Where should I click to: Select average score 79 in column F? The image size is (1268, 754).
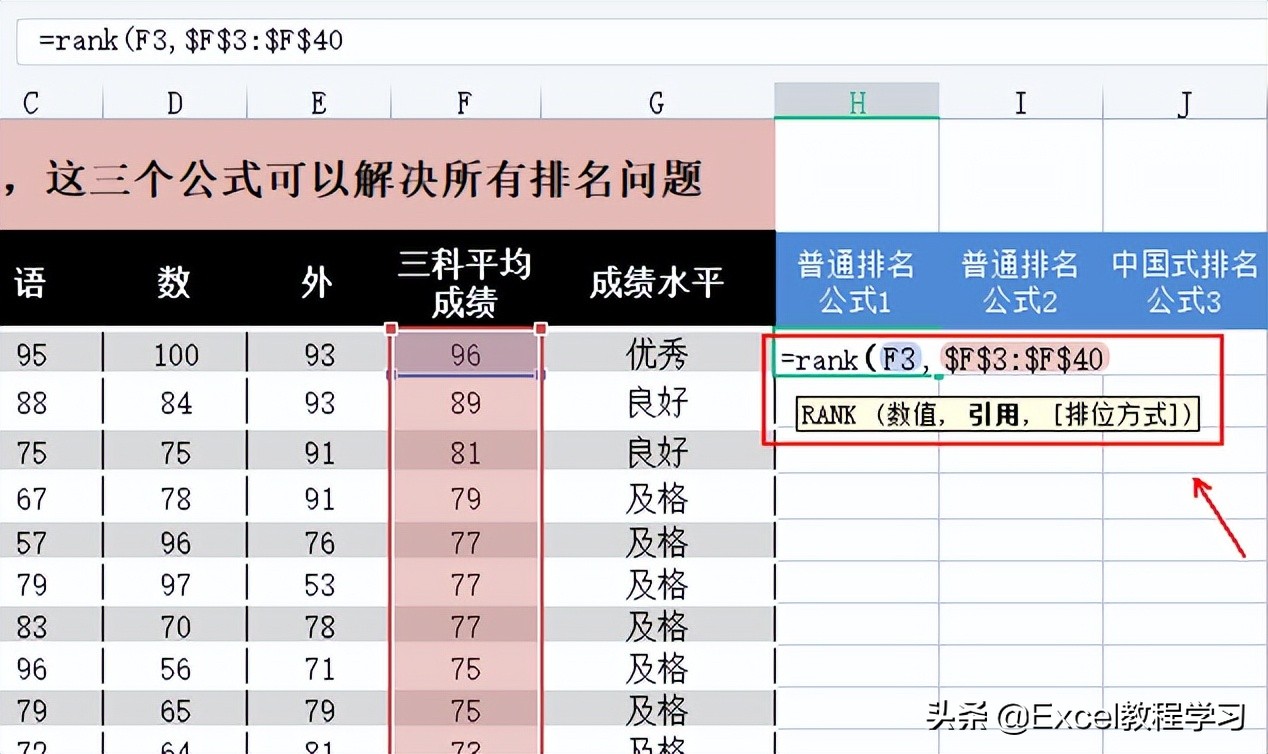point(465,498)
